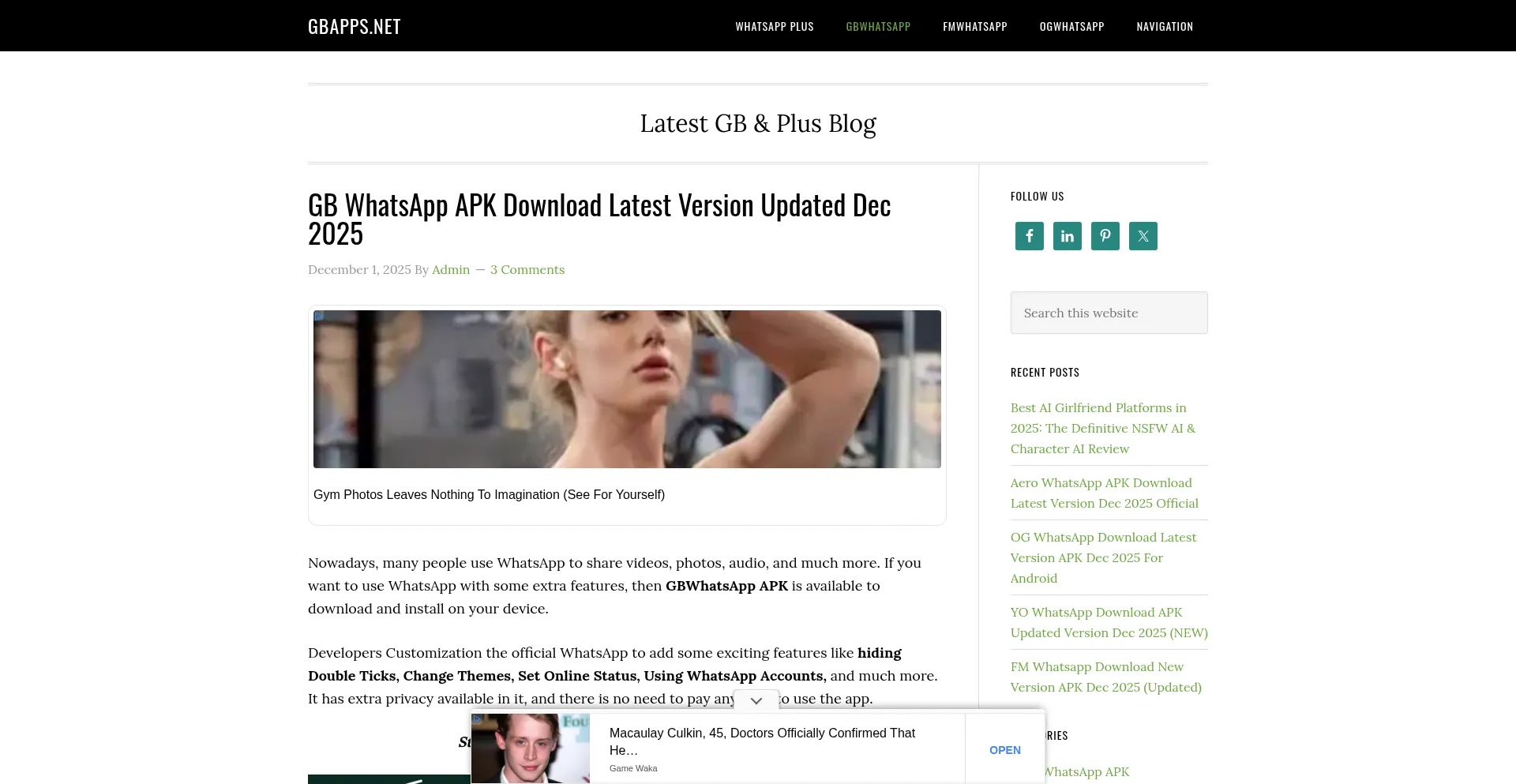Select GBWhatsApp in the top navigation

coord(878,26)
